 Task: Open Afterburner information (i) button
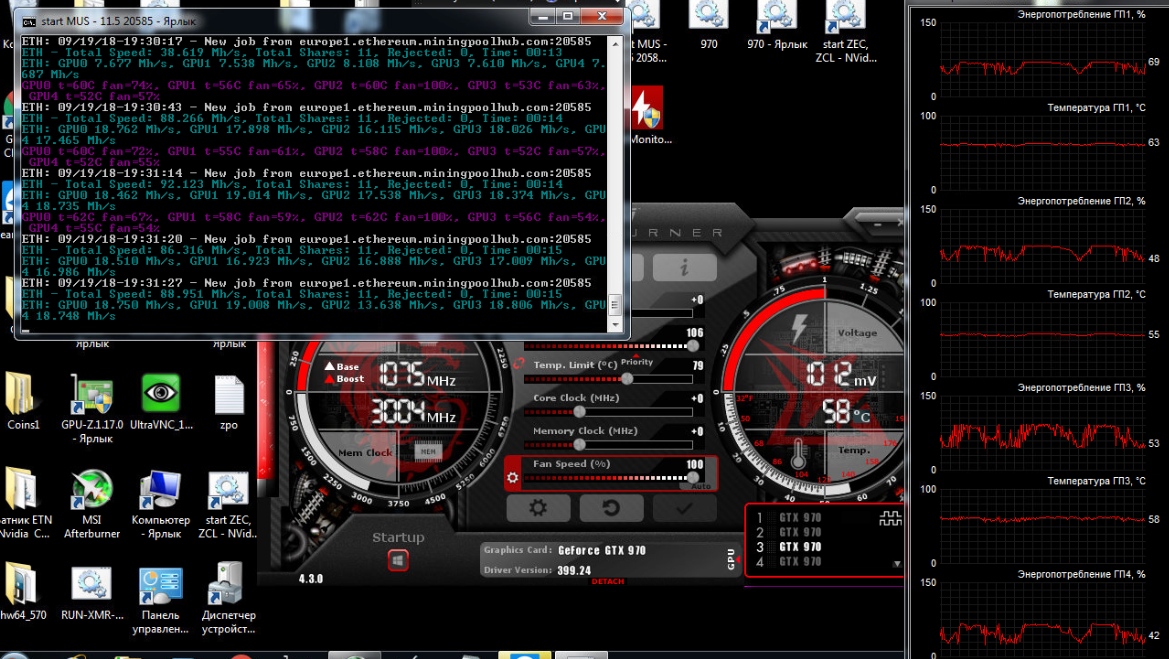684,268
